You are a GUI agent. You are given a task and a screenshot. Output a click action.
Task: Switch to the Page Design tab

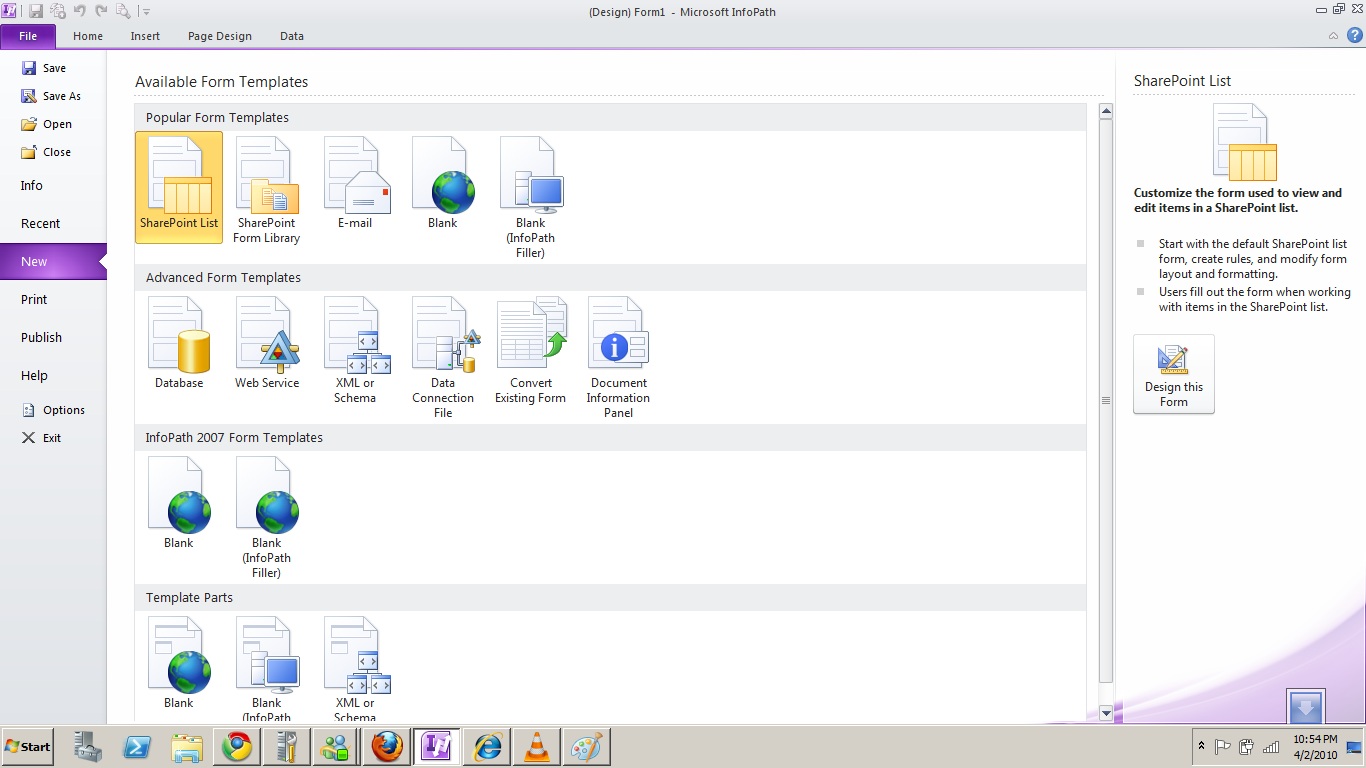[x=220, y=36]
